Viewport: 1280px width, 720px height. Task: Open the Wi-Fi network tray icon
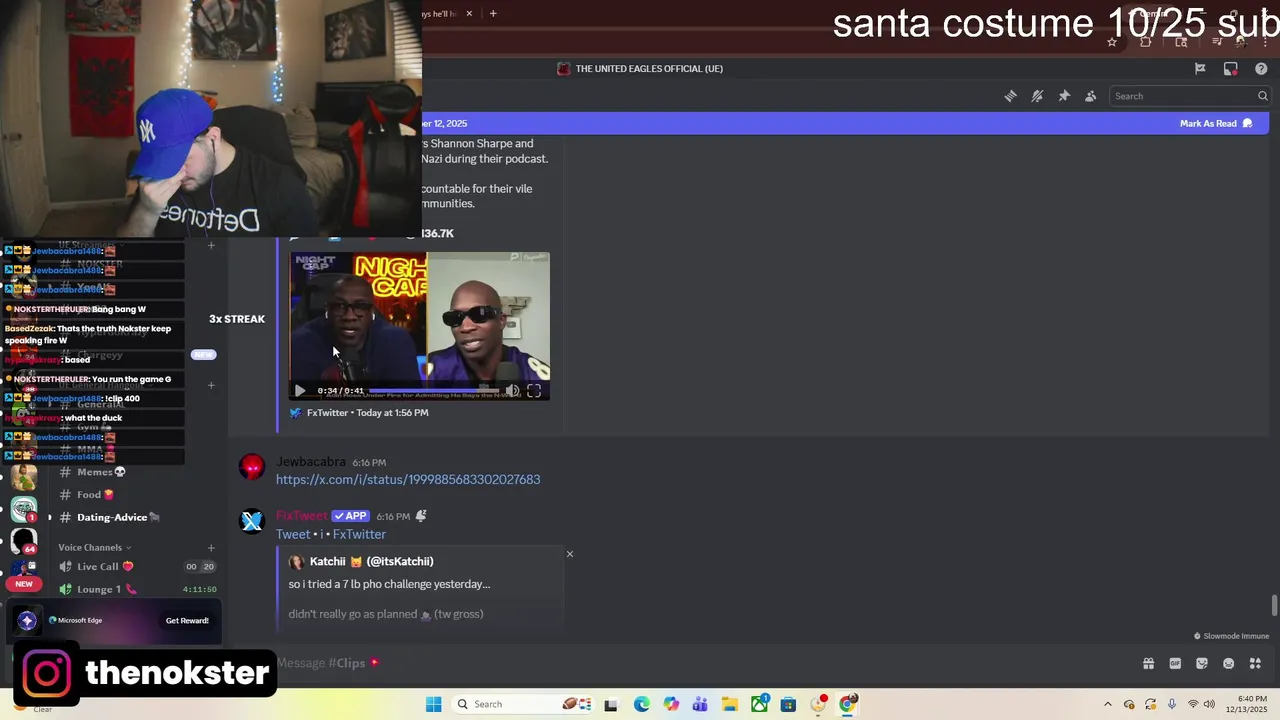[1192, 704]
